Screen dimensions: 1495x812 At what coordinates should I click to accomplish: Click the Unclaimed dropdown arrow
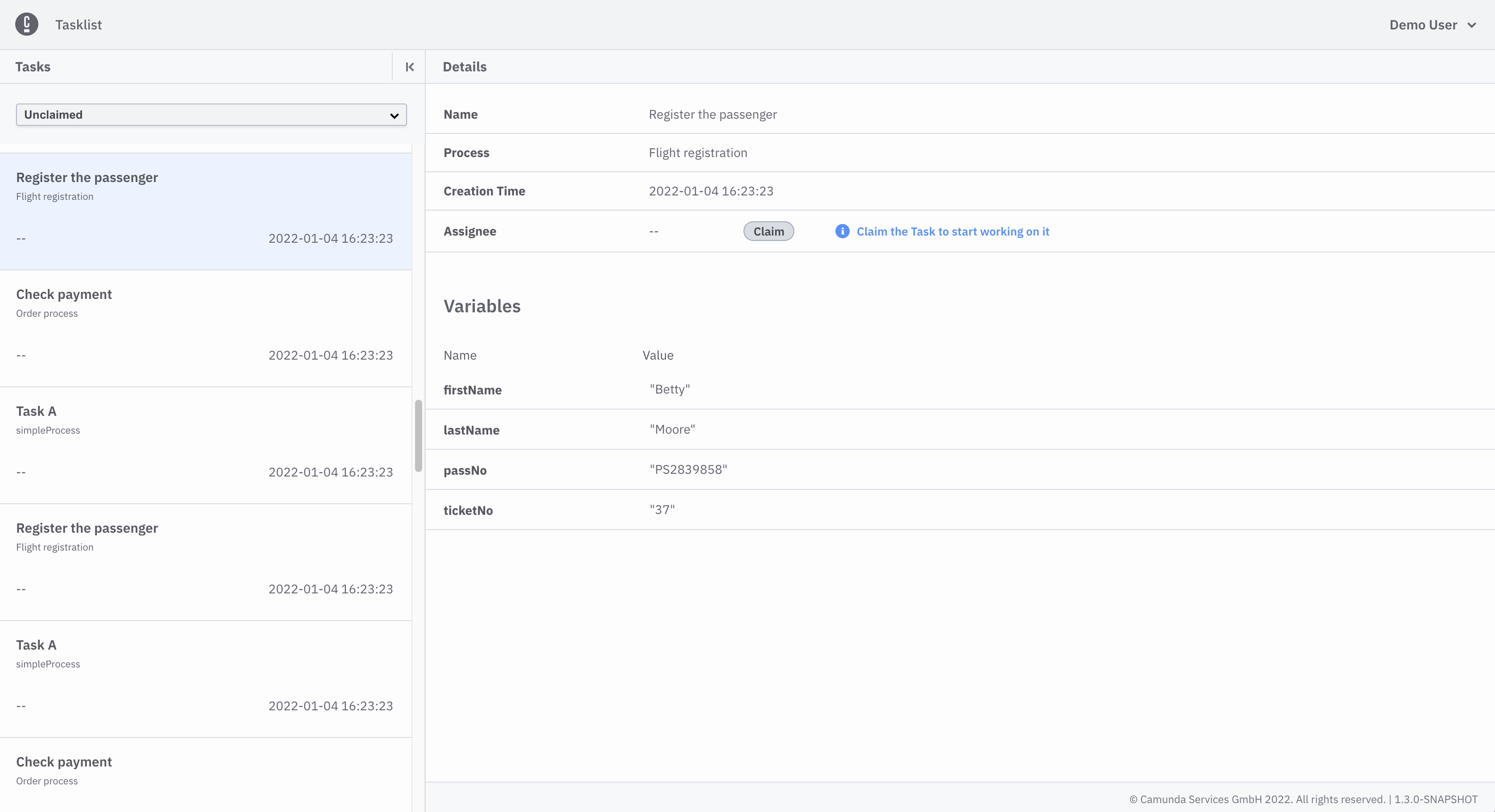click(395, 116)
